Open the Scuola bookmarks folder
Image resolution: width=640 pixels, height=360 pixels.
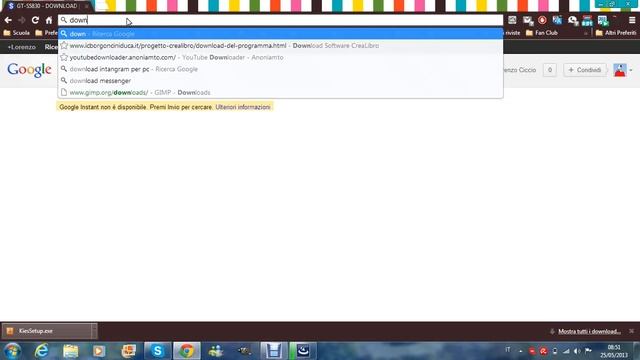pyautogui.click(x=16, y=33)
